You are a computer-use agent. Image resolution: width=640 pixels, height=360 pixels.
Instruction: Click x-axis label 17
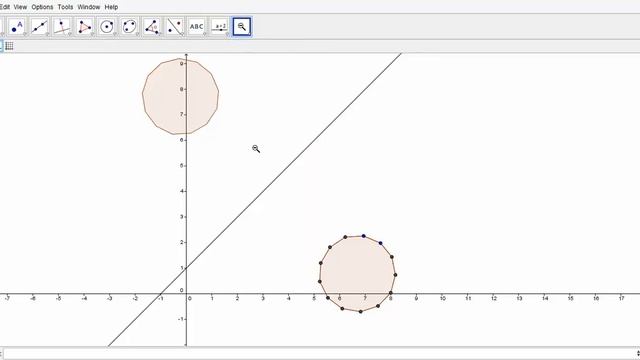tap(621, 299)
